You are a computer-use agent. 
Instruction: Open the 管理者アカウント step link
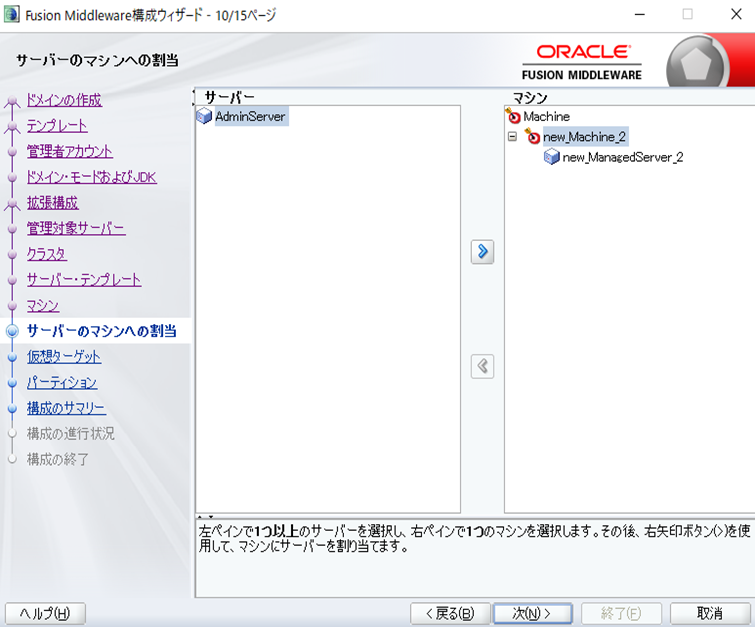click(70, 151)
